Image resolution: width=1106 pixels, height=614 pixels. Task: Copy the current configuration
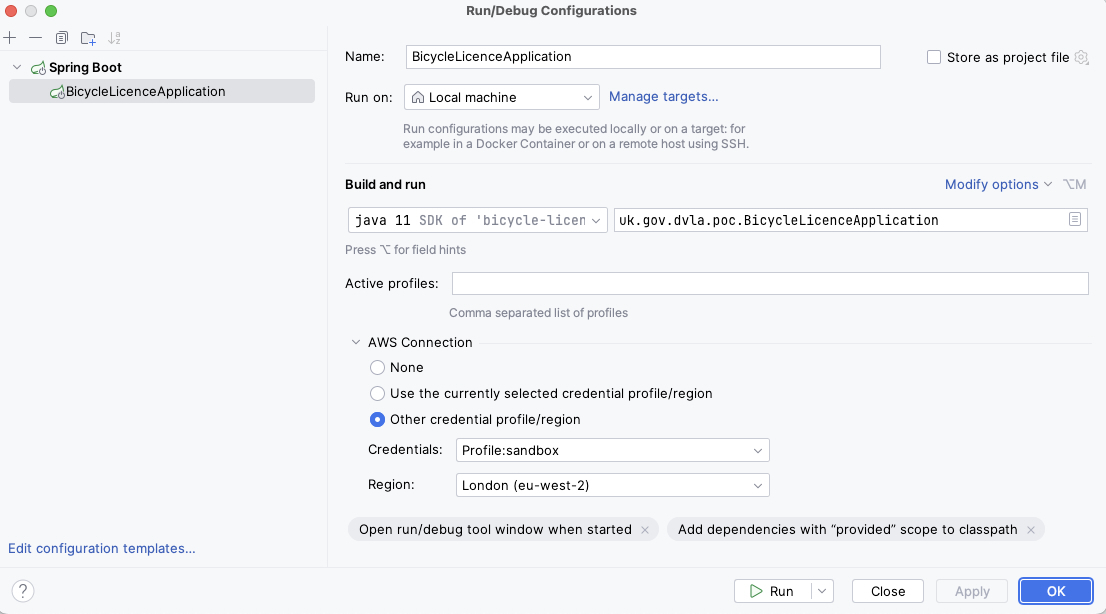[x=61, y=37]
